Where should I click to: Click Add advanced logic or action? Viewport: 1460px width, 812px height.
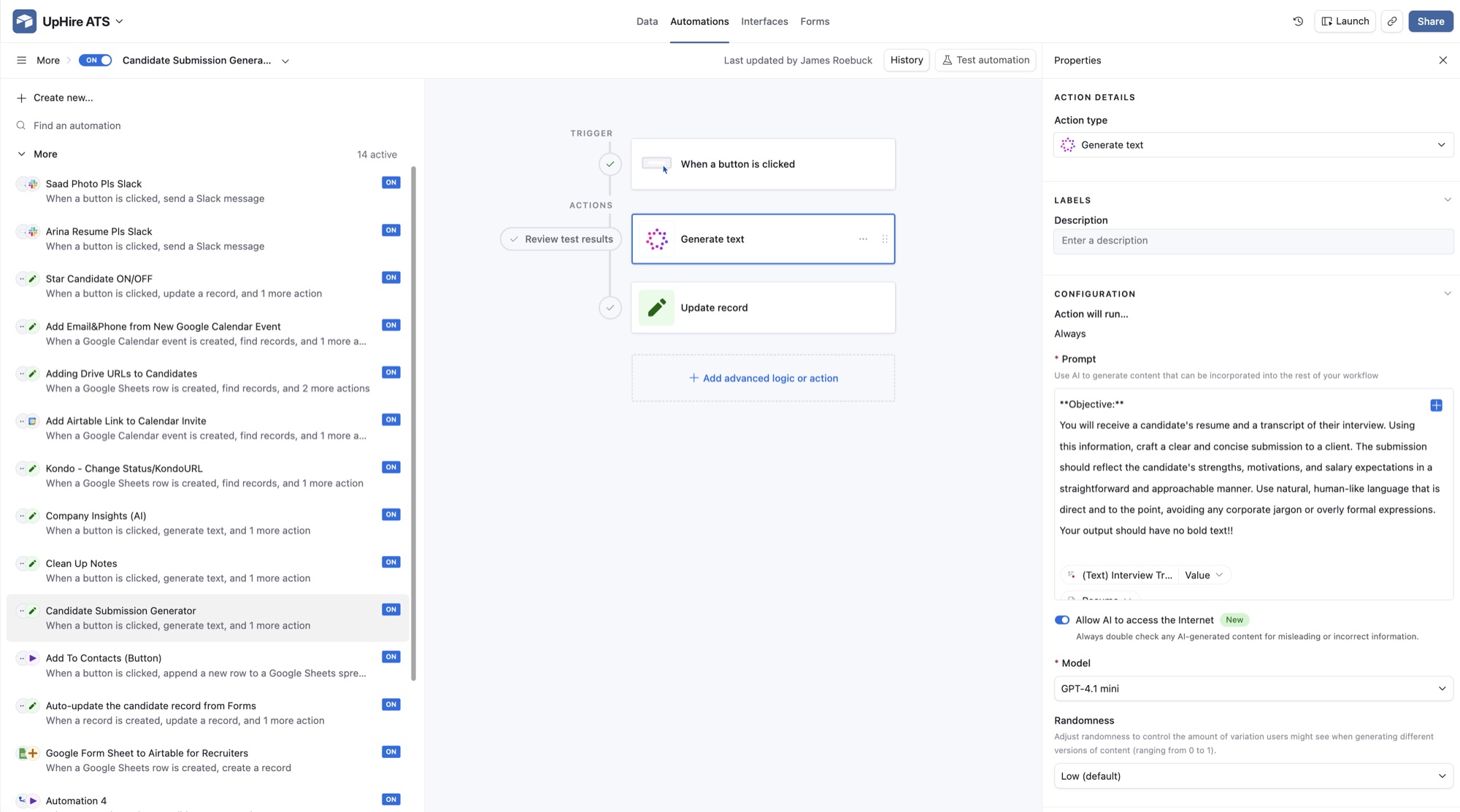(763, 378)
